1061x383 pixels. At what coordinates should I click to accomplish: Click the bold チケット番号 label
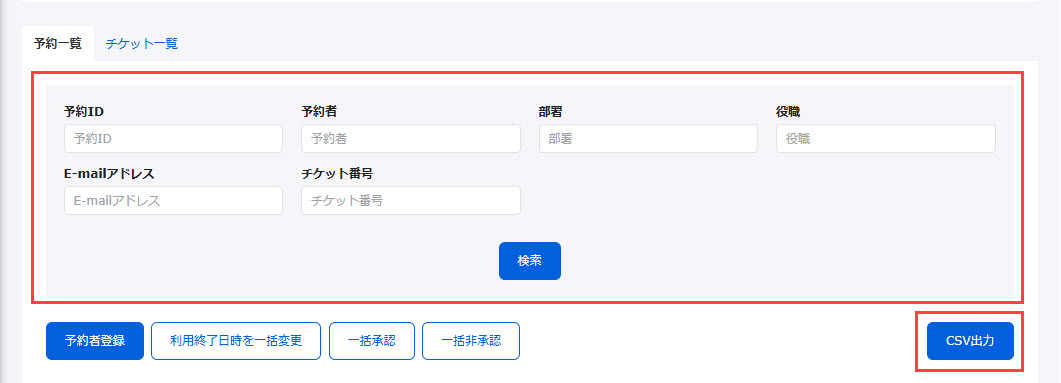(337, 174)
